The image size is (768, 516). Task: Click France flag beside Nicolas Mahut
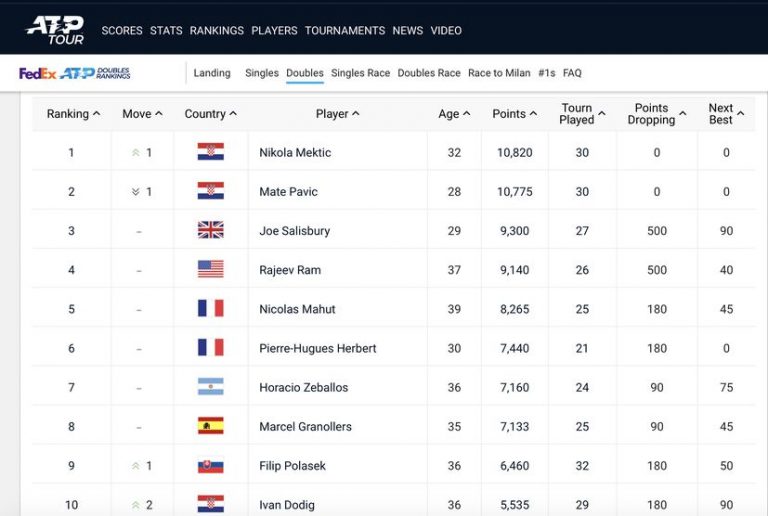coord(211,309)
